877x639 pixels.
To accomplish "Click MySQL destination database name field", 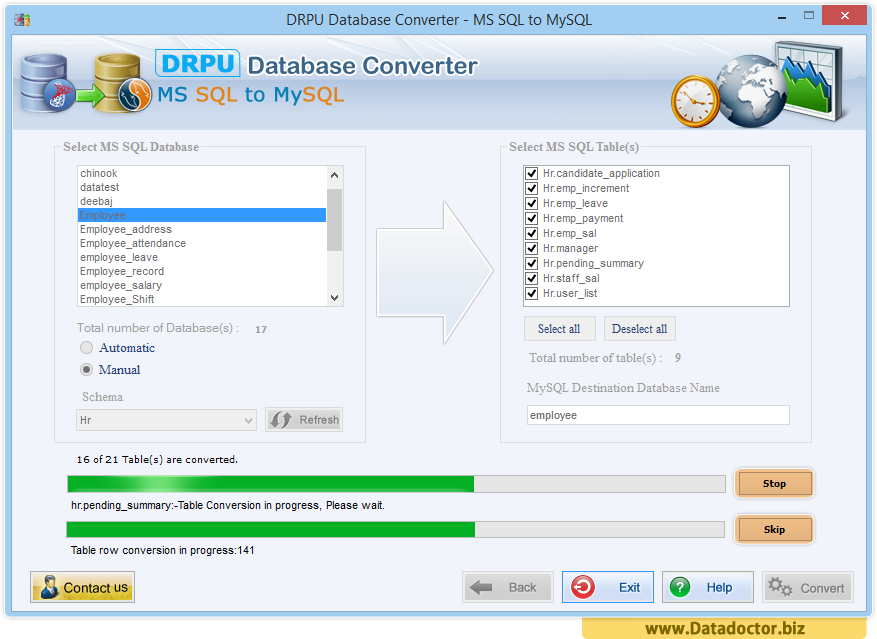I will click(658, 415).
